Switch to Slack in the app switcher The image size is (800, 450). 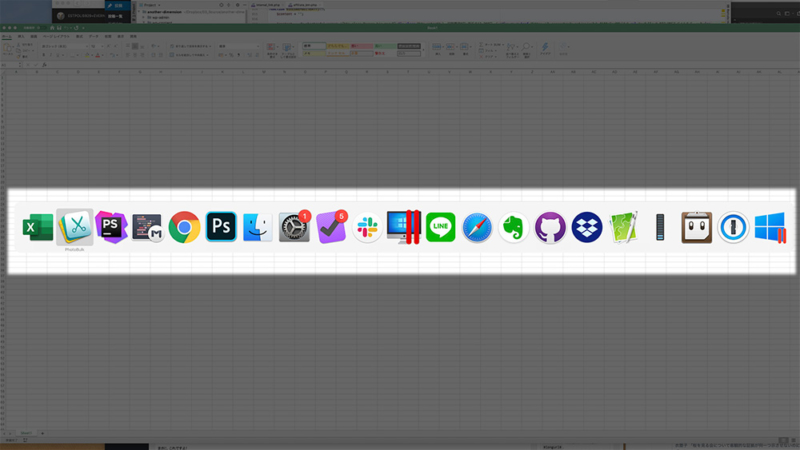367,227
